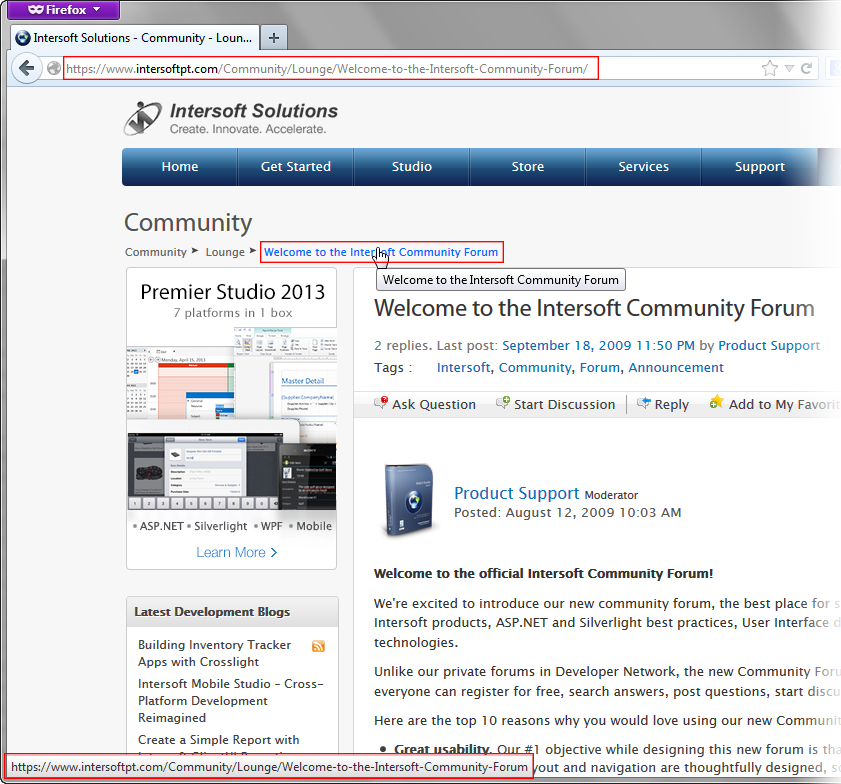Click the Reply label
This screenshot has height=784, width=841.
(x=672, y=405)
